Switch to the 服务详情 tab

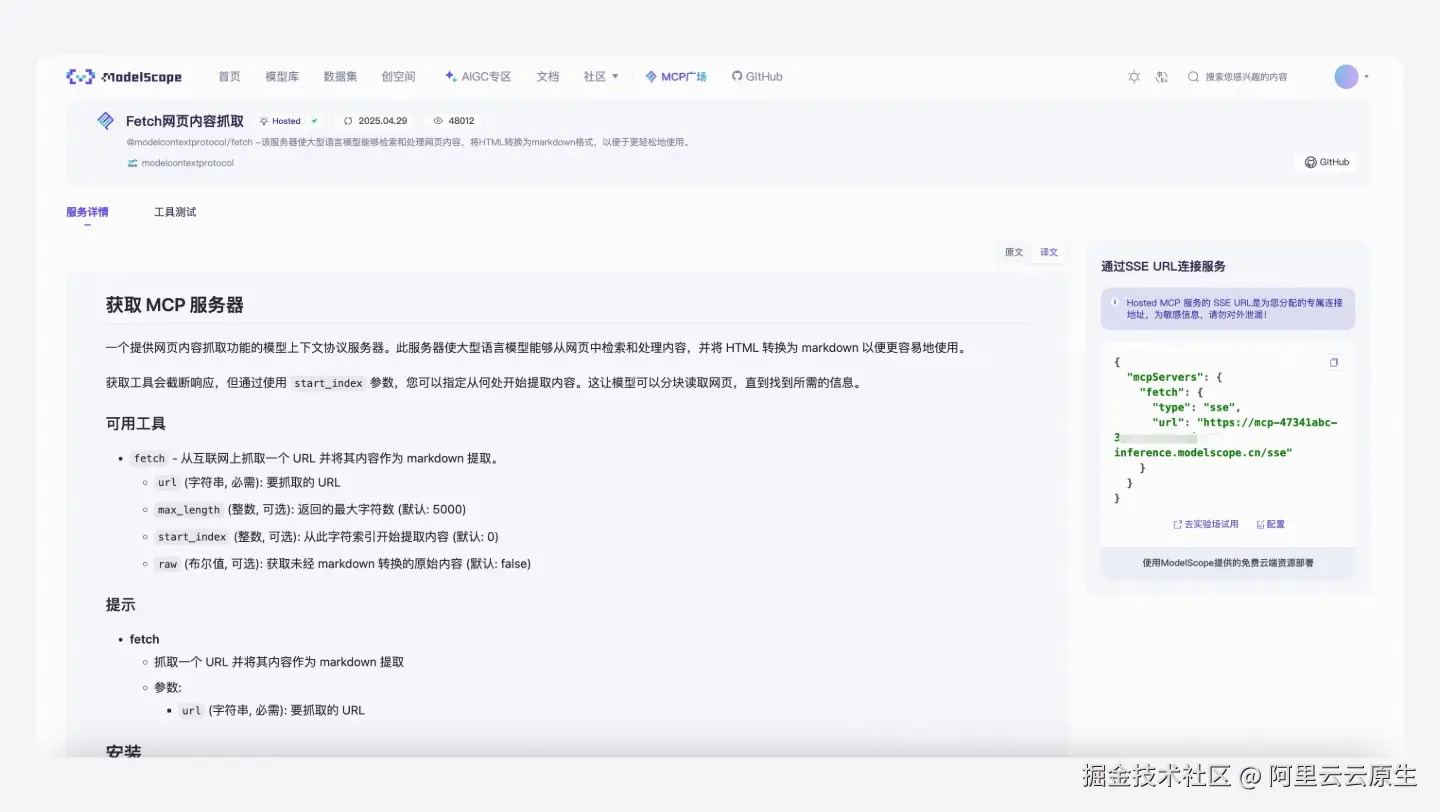(87, 212)
